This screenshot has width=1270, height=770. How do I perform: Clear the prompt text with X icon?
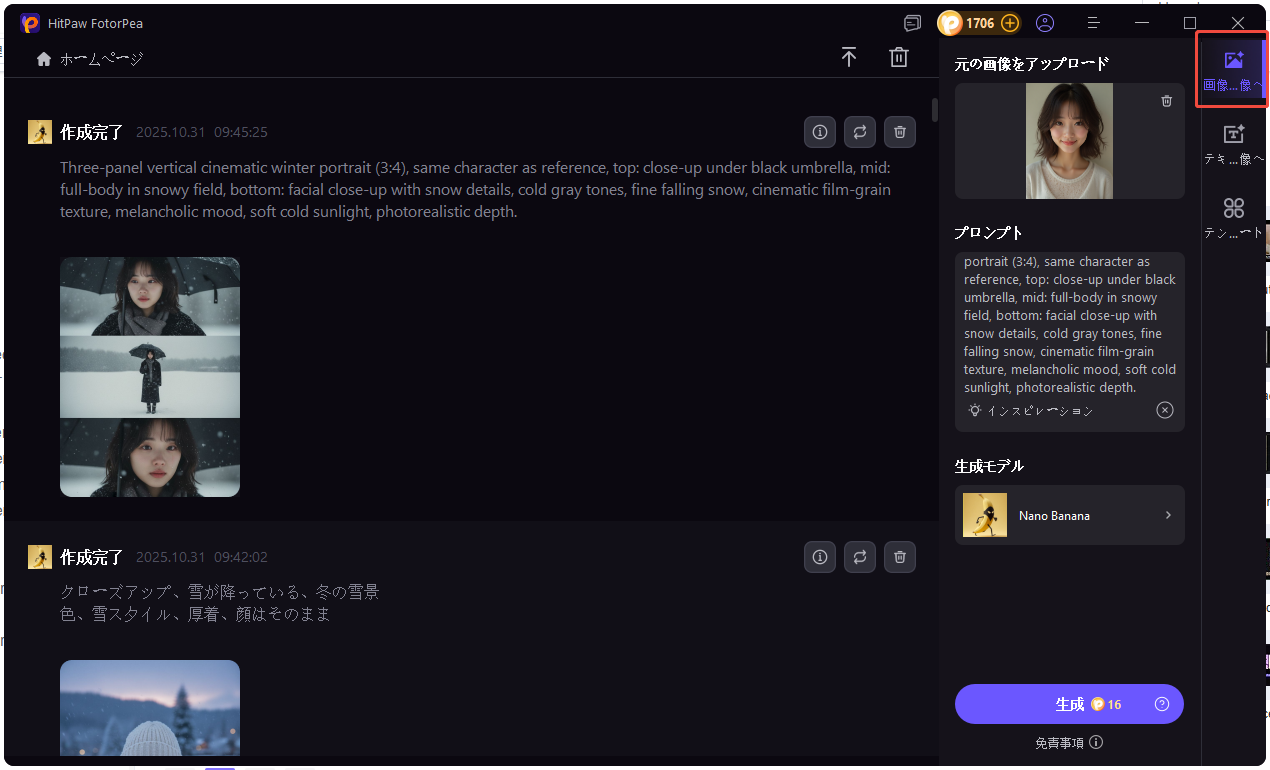pyautogui.click(x=1165, y=410)
